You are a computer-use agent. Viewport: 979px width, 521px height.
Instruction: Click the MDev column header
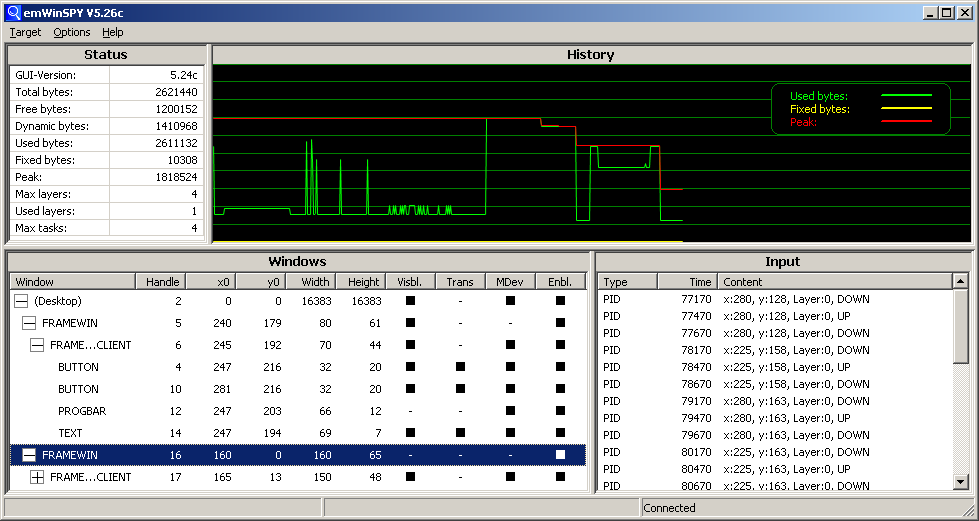click(x=511, y=282)
